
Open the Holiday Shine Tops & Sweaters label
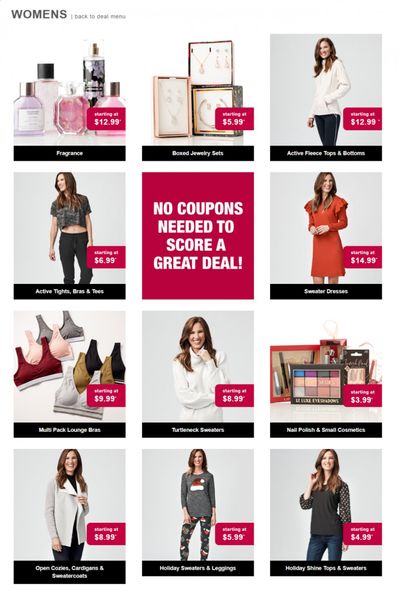(x=326, y=568)
